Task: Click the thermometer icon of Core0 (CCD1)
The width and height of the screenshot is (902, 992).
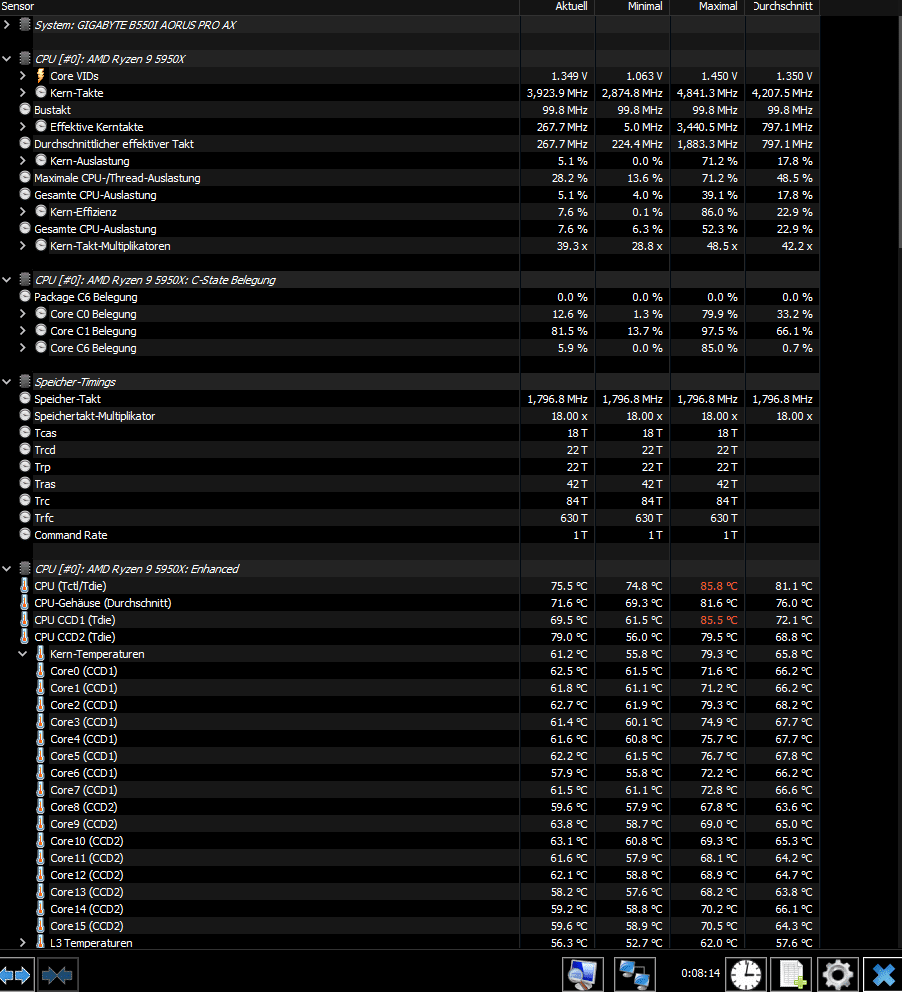Action: click(41, 671)
